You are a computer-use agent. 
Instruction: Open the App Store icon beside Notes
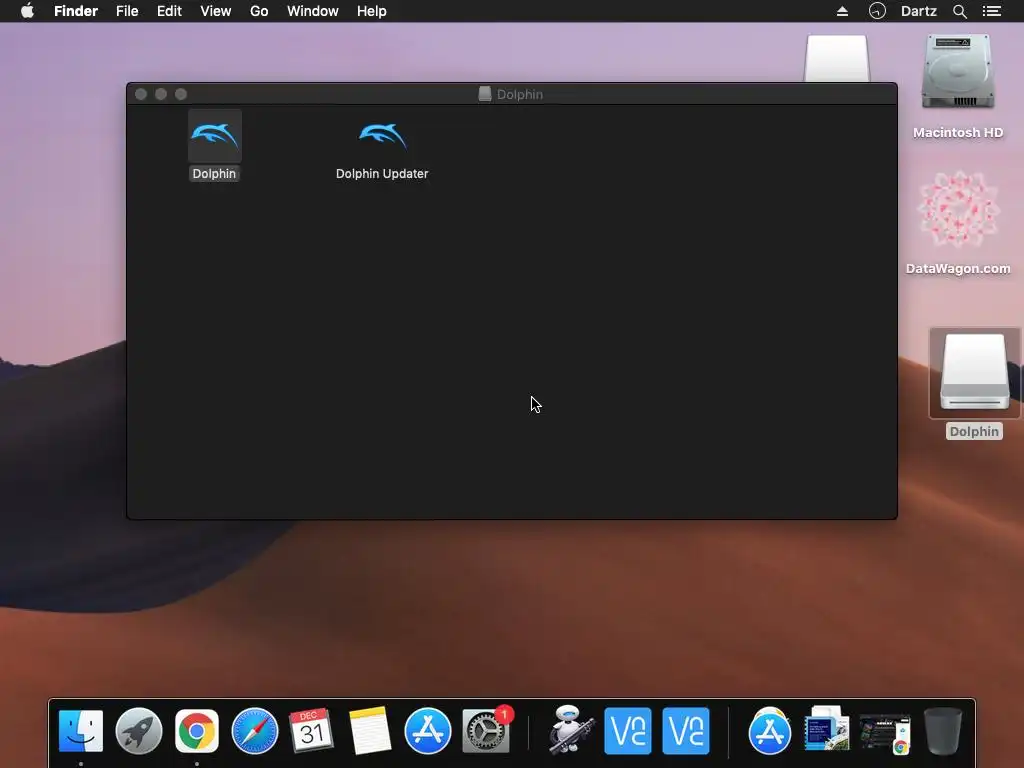click(428, 731)
